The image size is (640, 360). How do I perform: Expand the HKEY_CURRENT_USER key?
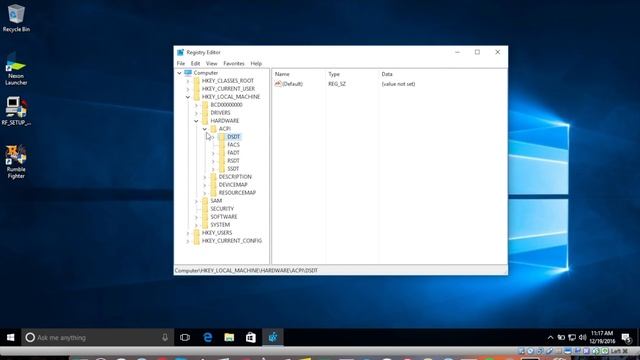(x=188, y=89)
